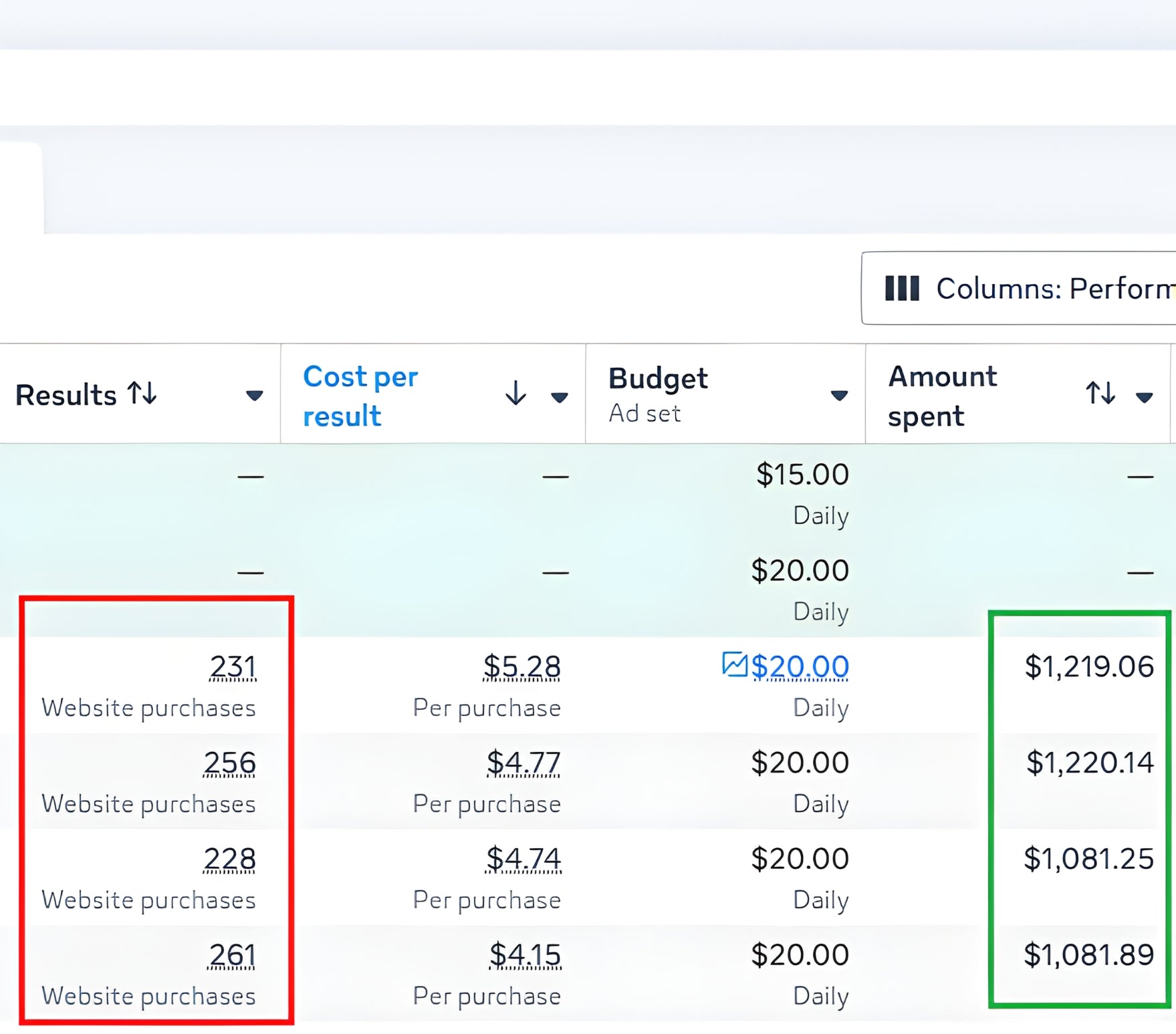The height and width of the screenshot is (1034, 1176).
Task: Click the Cost per result descending arrow
Action: 515,393
